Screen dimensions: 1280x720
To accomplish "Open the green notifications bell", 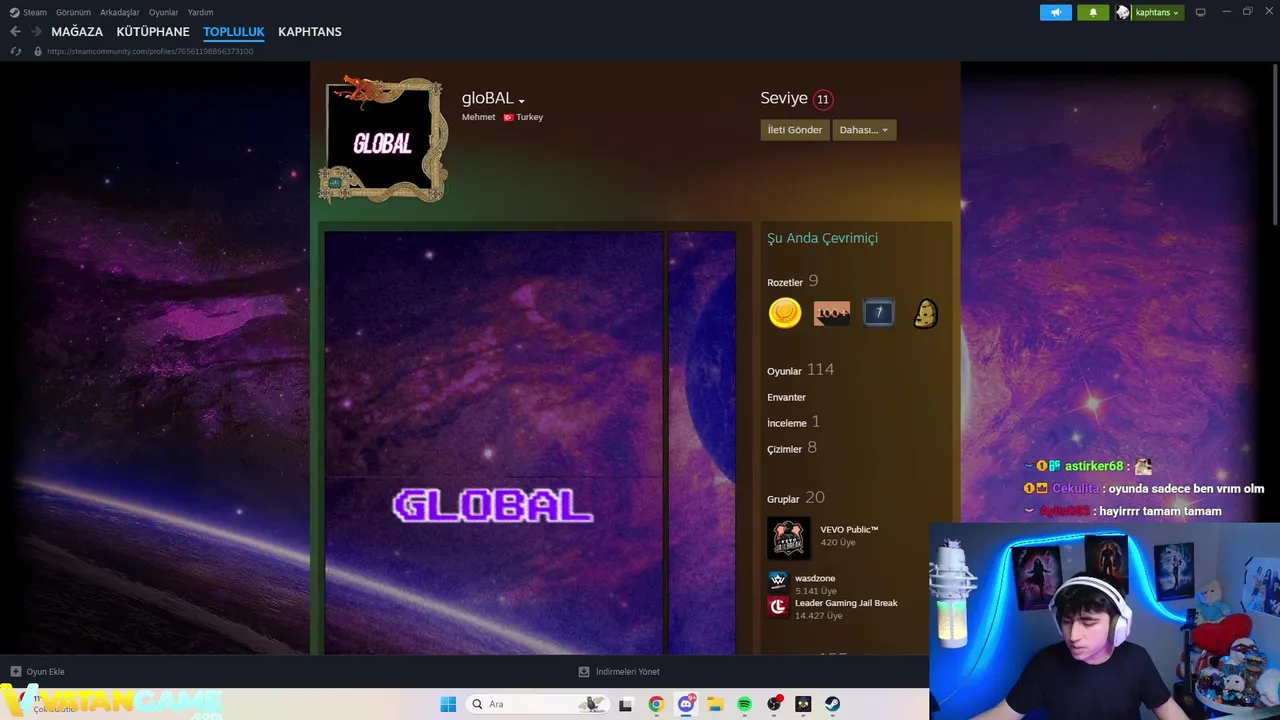I will [1093, 12].
